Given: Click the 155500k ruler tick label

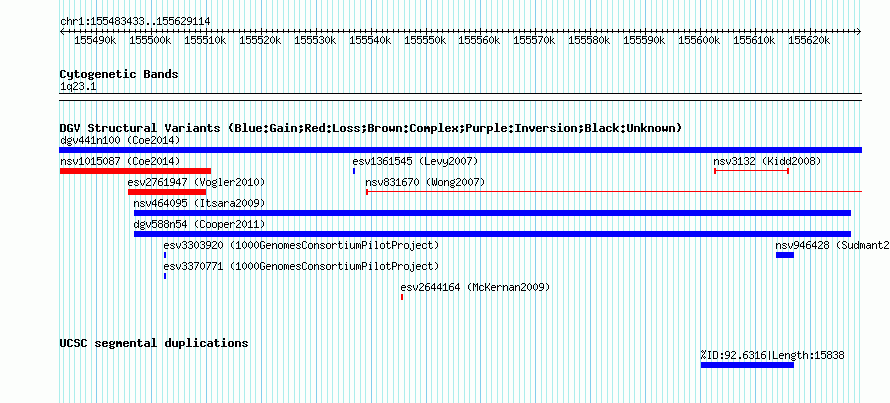Looking at the screenshot, I should tap(150, 40).
